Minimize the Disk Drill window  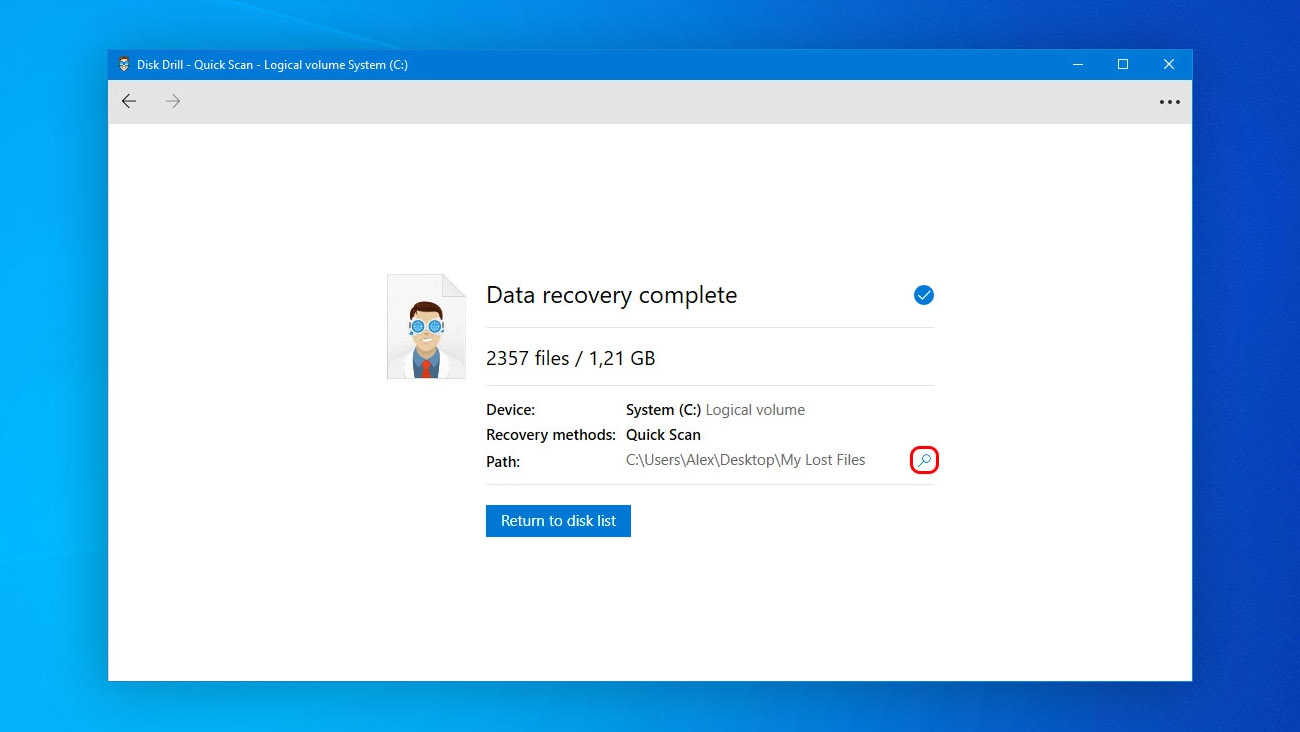pos(1078,64)
